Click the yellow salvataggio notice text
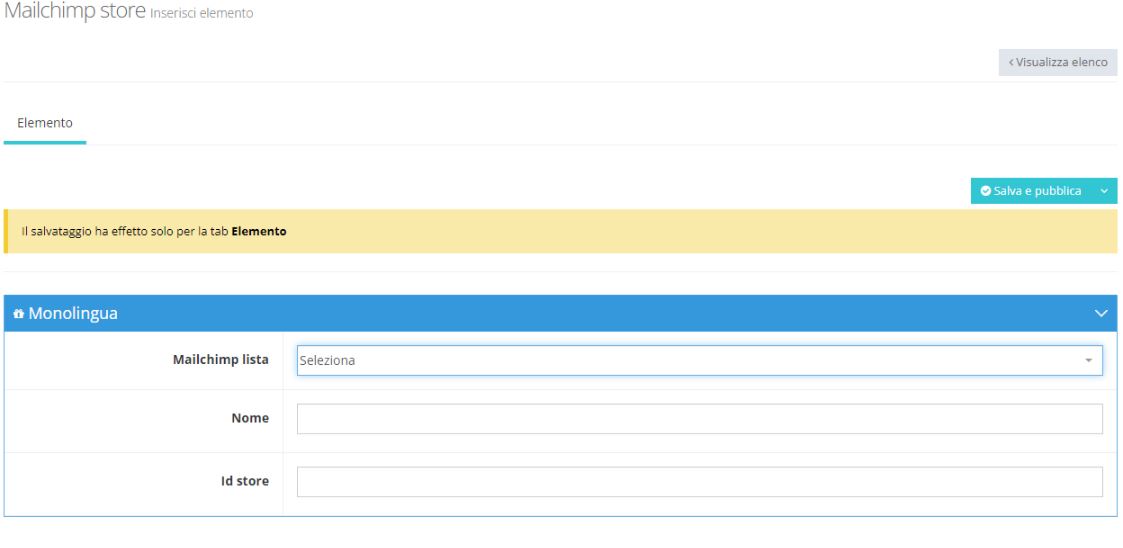Image resolution: width=1123 pixels, height=548 pixels. (x=154, y=231)
